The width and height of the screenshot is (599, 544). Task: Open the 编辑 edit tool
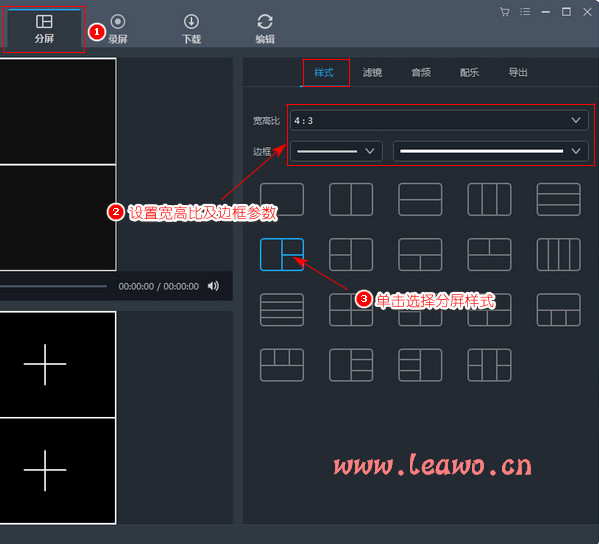[x=265, y=29]
